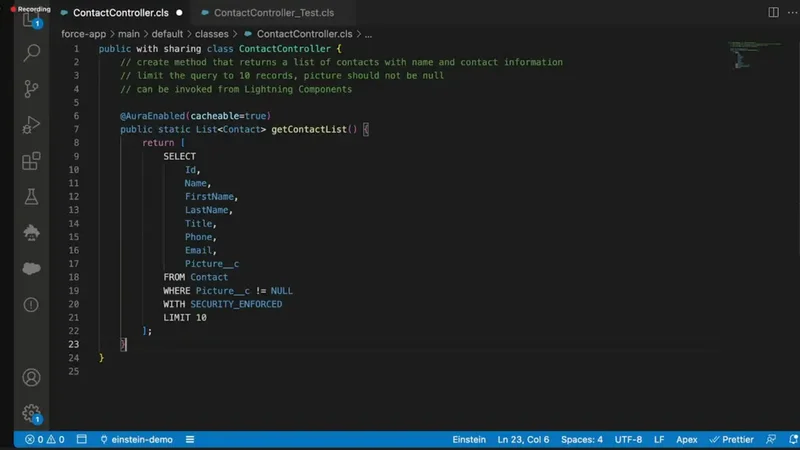Click the code minimap preview

pyautogui.click(x=754, y=55)
